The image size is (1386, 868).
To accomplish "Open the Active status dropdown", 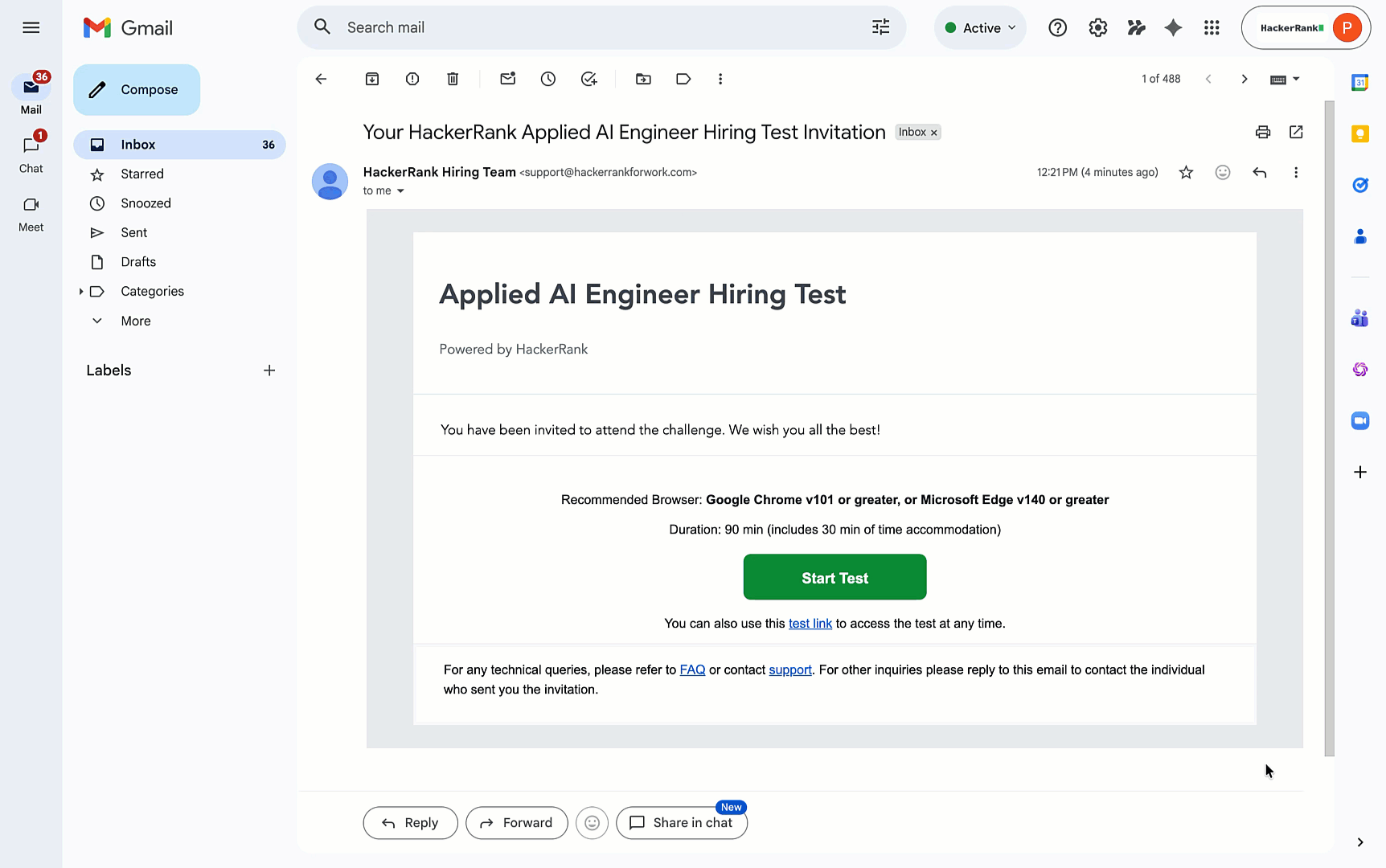I will [x=981, y=28].
